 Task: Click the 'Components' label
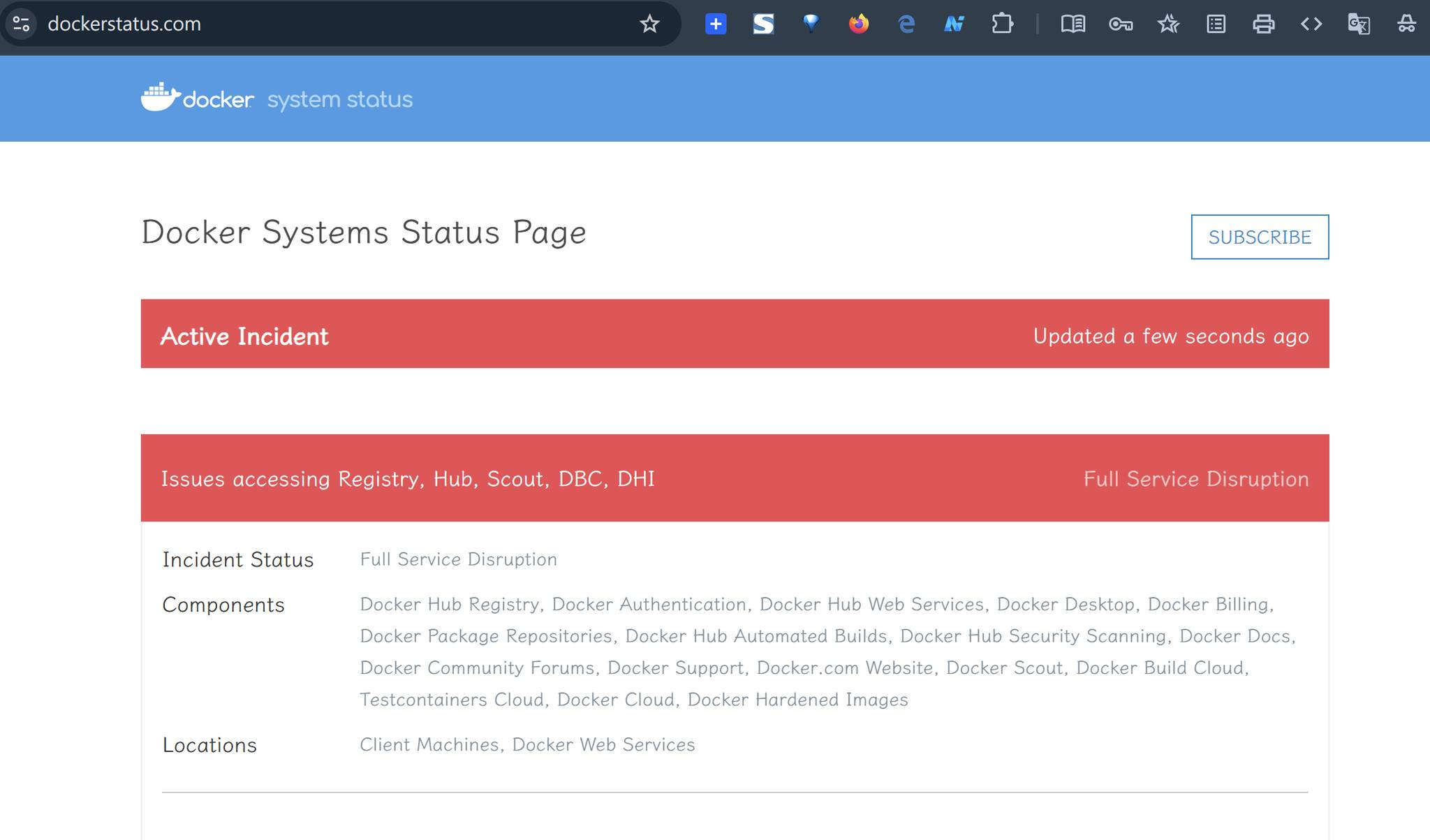(223, 605)
